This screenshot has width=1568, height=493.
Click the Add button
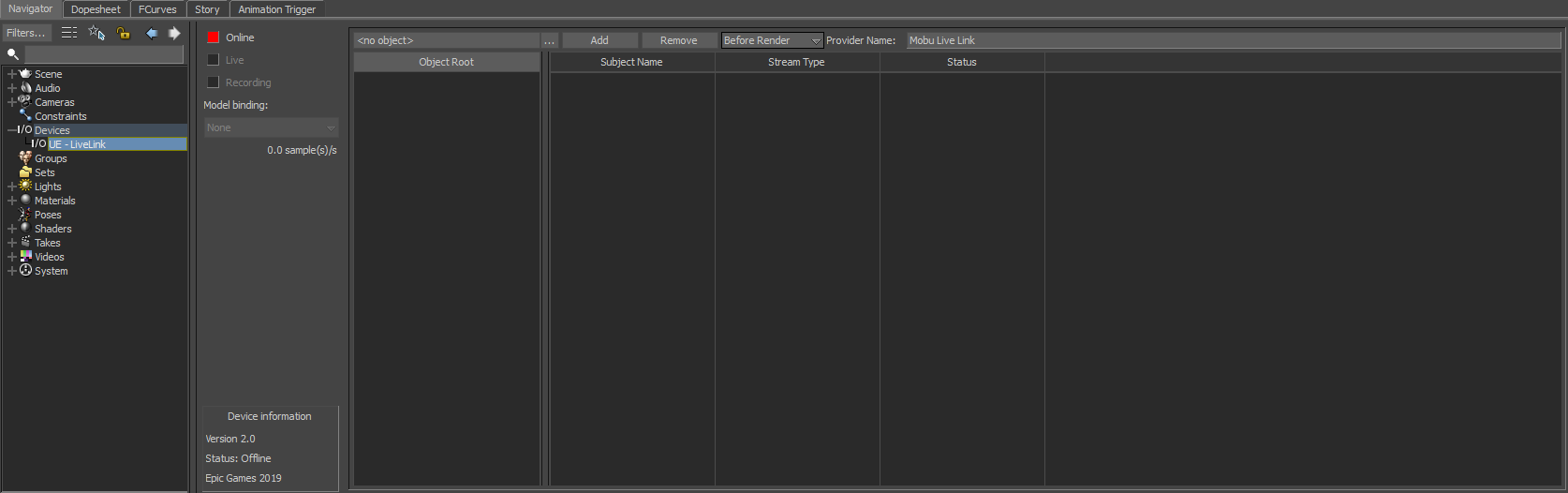point(599,40)
